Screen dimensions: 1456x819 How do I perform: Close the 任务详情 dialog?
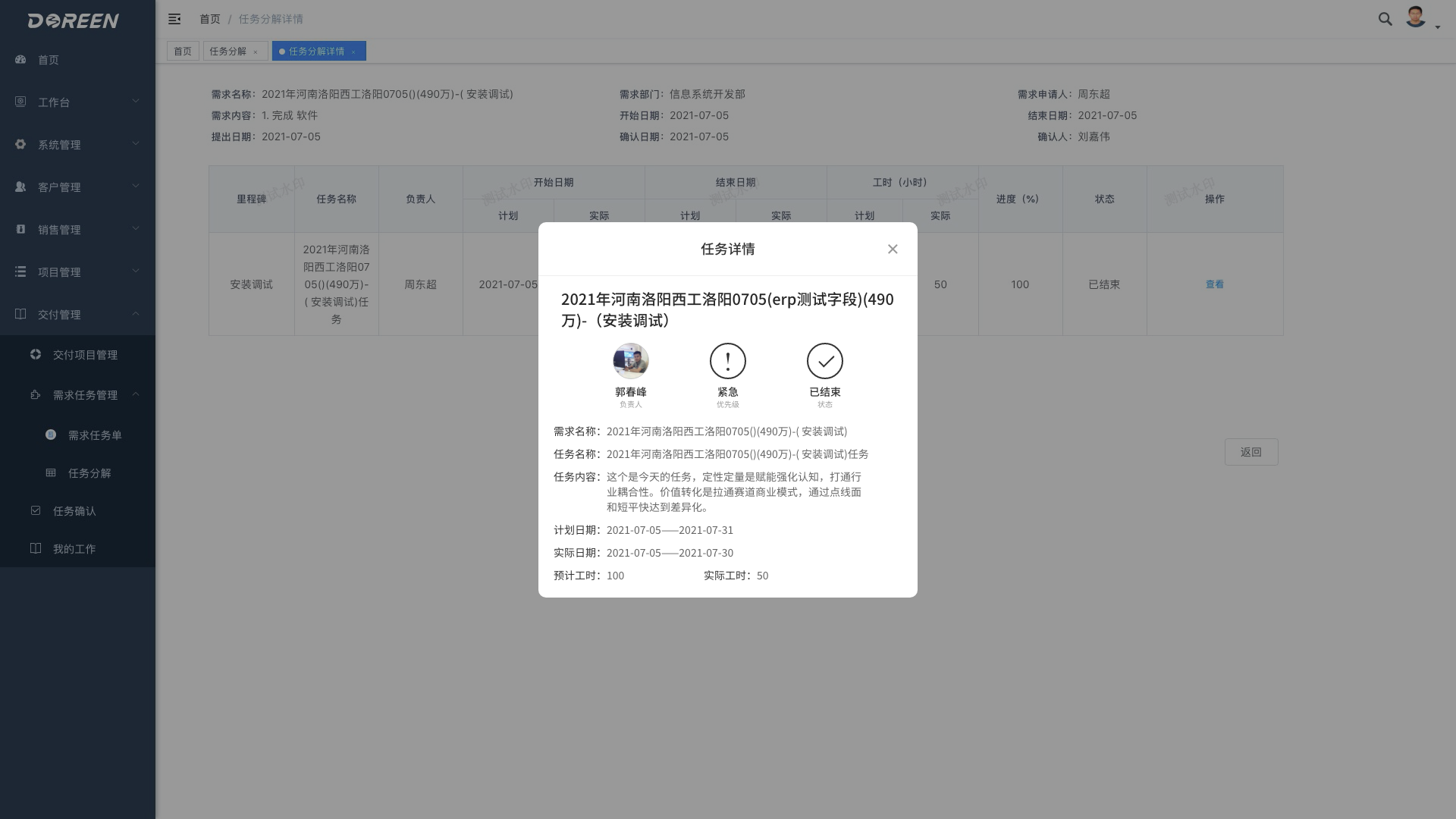tap(893, 249)
